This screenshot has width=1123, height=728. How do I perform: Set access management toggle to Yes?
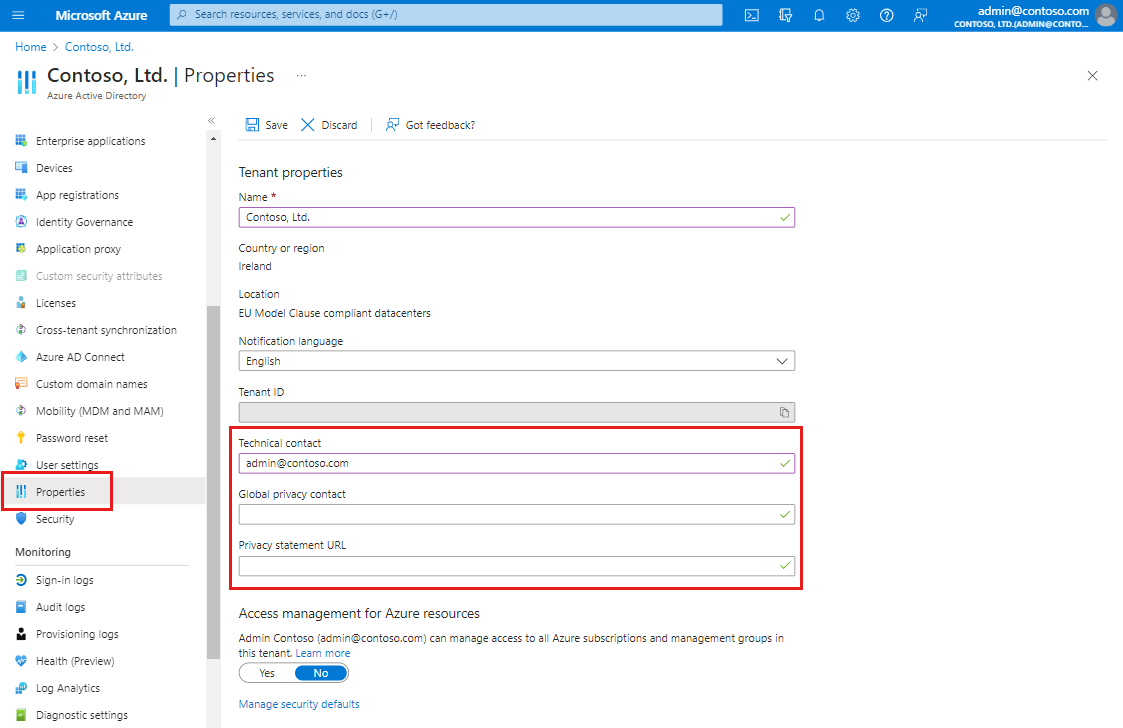click(267, 673)
